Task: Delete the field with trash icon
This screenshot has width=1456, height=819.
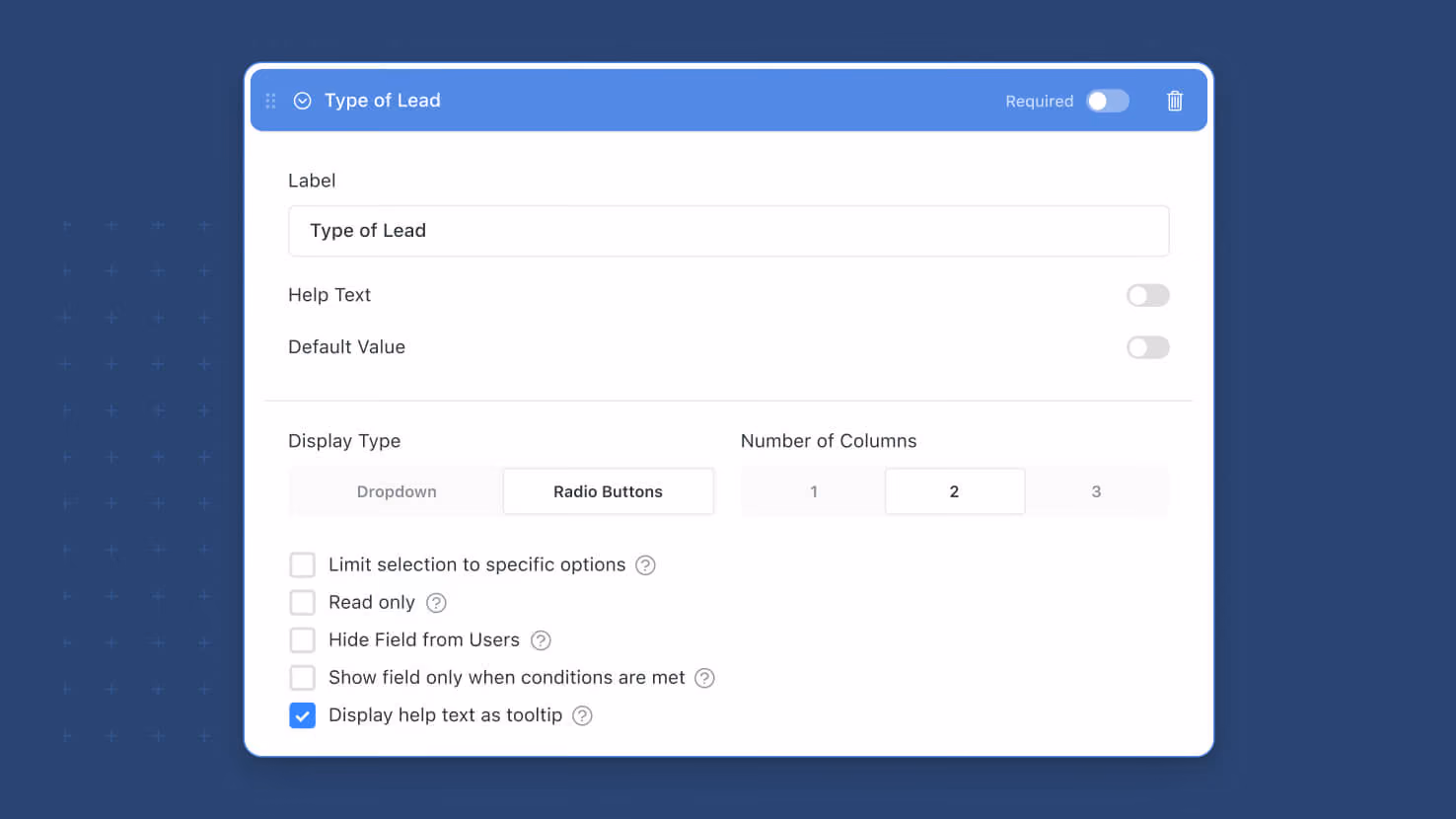Action: (1175, 101)
